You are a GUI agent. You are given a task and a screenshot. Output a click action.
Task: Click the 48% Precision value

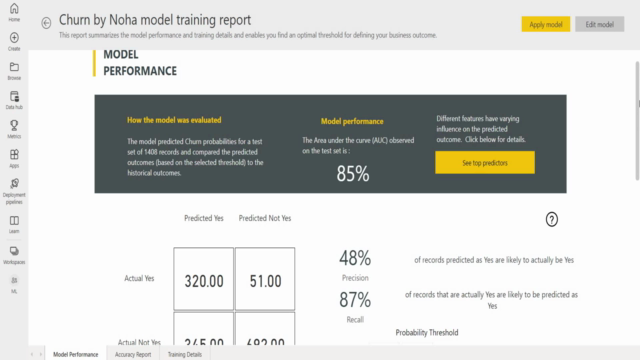[x=355, y=258]
